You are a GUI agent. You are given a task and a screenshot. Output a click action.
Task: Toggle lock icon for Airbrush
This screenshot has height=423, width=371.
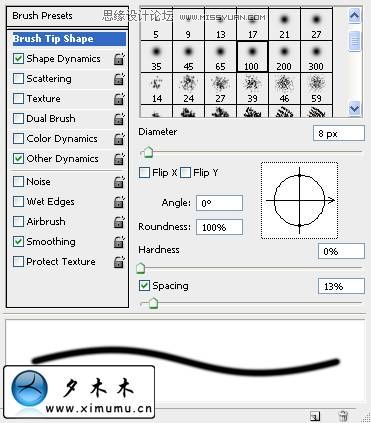tap(119, 222)
